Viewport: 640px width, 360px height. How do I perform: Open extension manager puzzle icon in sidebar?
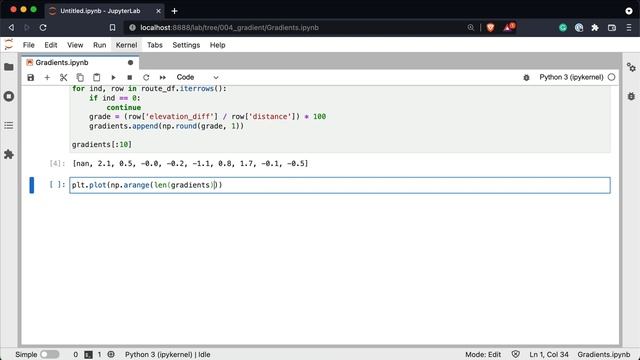tap(9, 154)
